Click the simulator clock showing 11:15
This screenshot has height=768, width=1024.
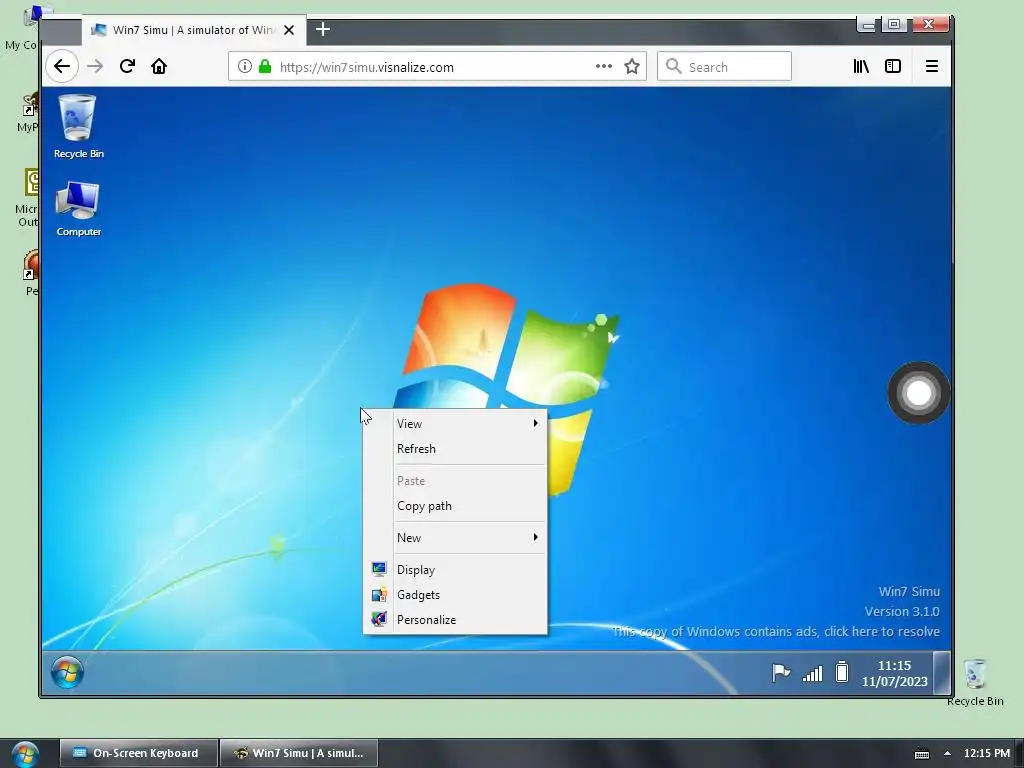(894, 673)
